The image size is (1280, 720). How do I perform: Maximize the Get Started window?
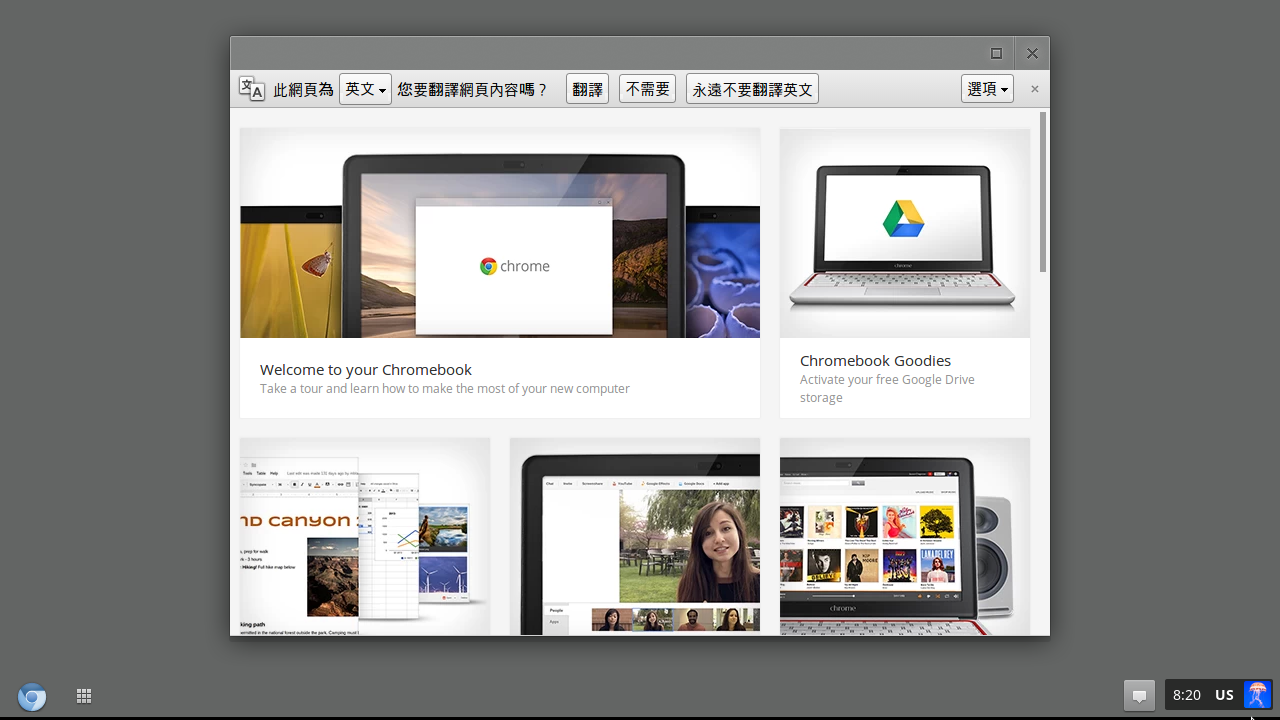click(x=996, y=53)
